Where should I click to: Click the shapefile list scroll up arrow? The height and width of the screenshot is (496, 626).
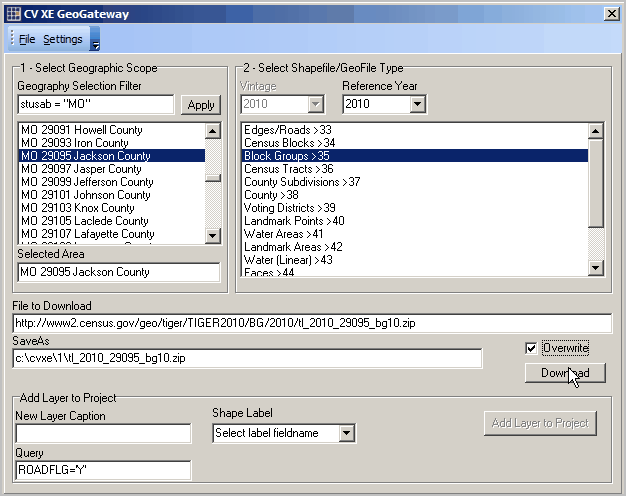click(595, 131)
